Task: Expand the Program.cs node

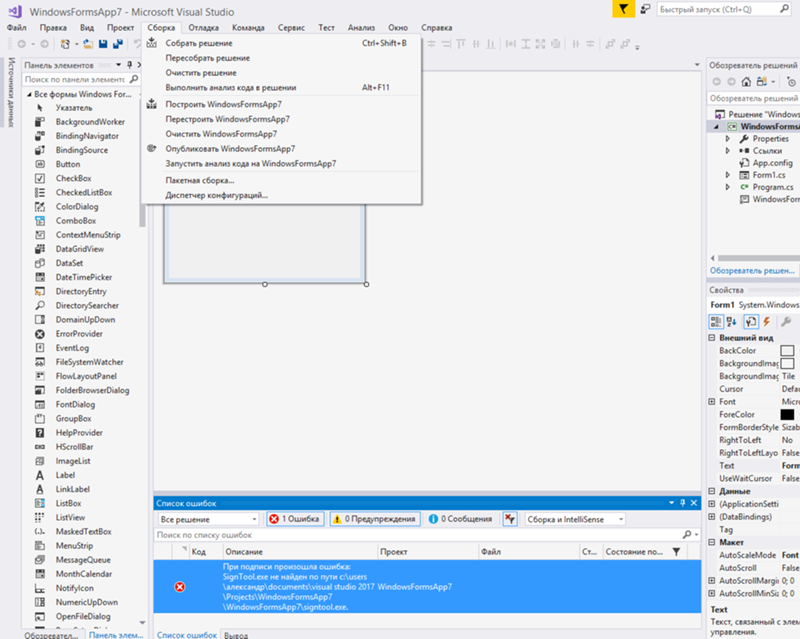Action: coord(728,187)
